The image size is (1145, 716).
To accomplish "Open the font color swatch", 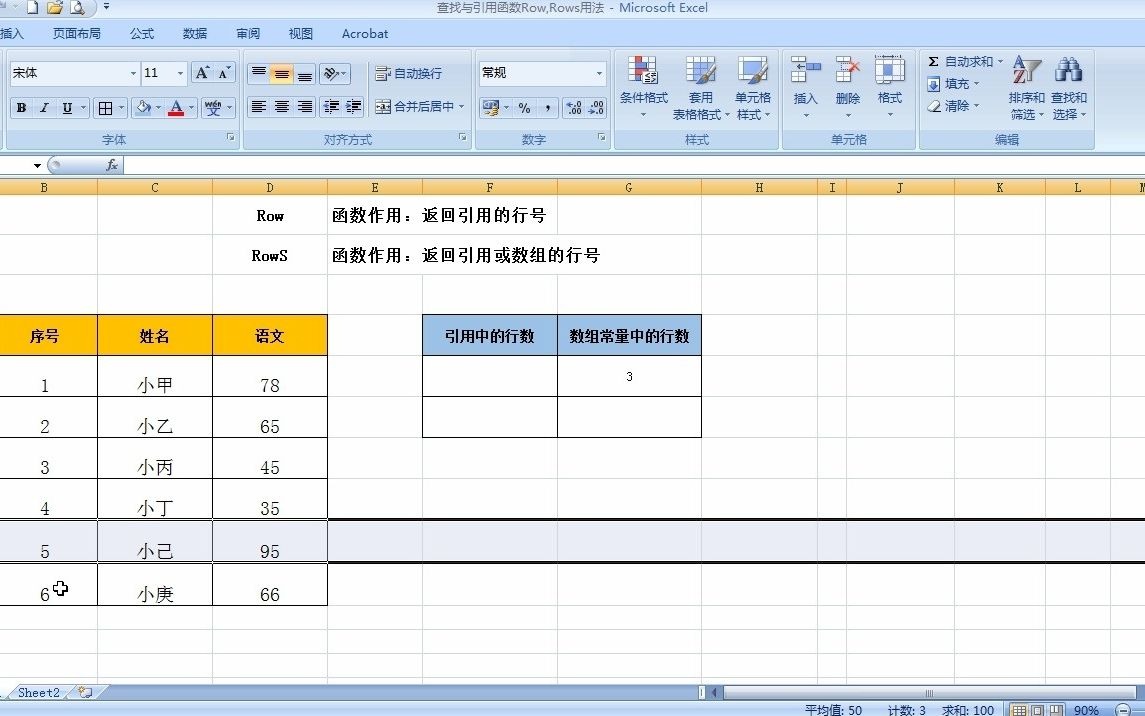I will [174, 107].
